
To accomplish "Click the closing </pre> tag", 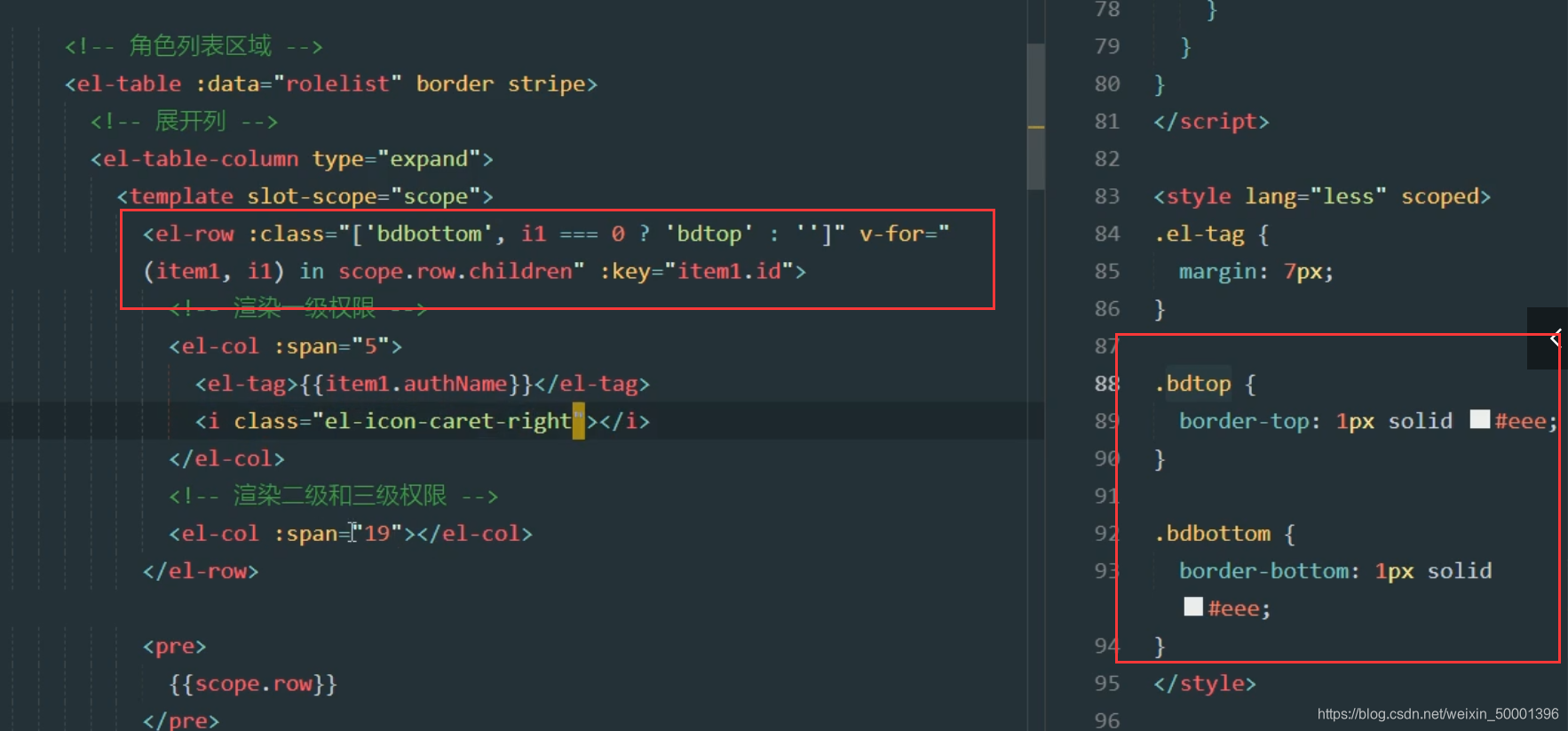I will [181, 720].
